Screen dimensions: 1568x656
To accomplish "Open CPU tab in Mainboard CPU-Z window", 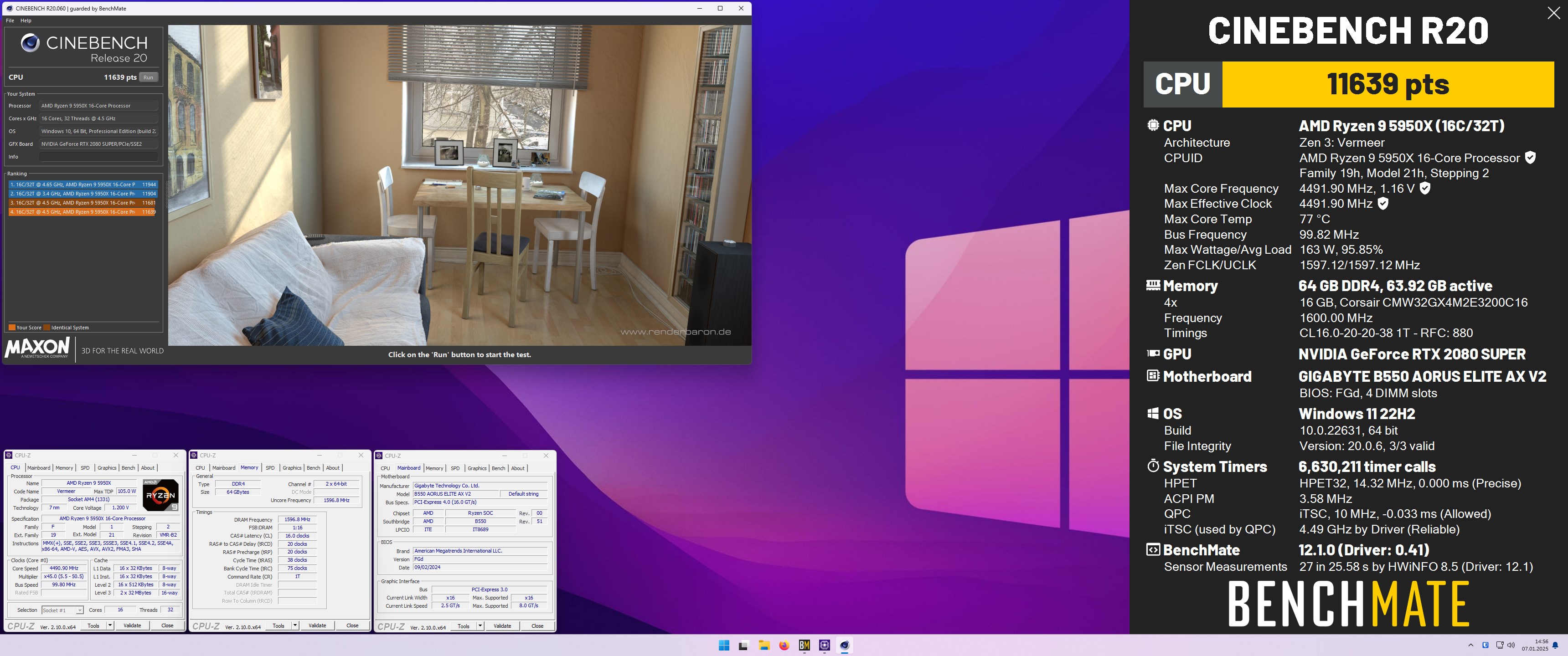I will [385, 469].
